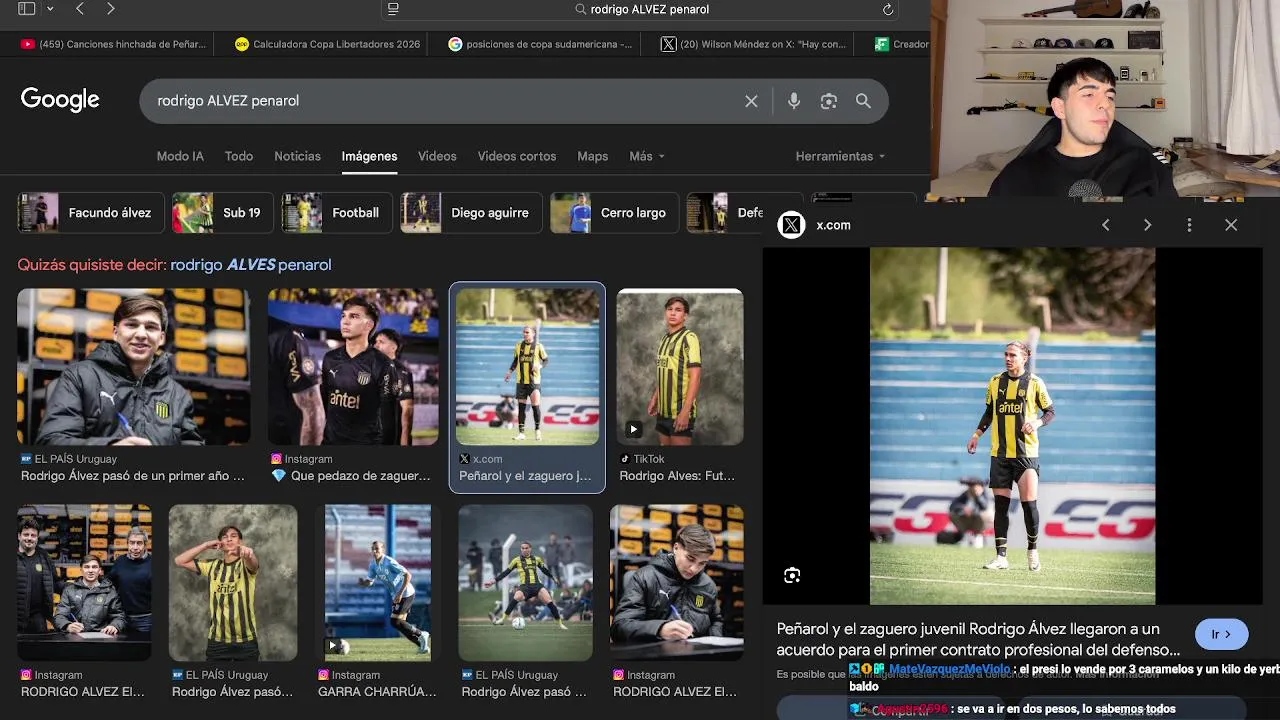
Task: Show next image in preview panel
Action: pyautogui.click(x=1147, y=225)
